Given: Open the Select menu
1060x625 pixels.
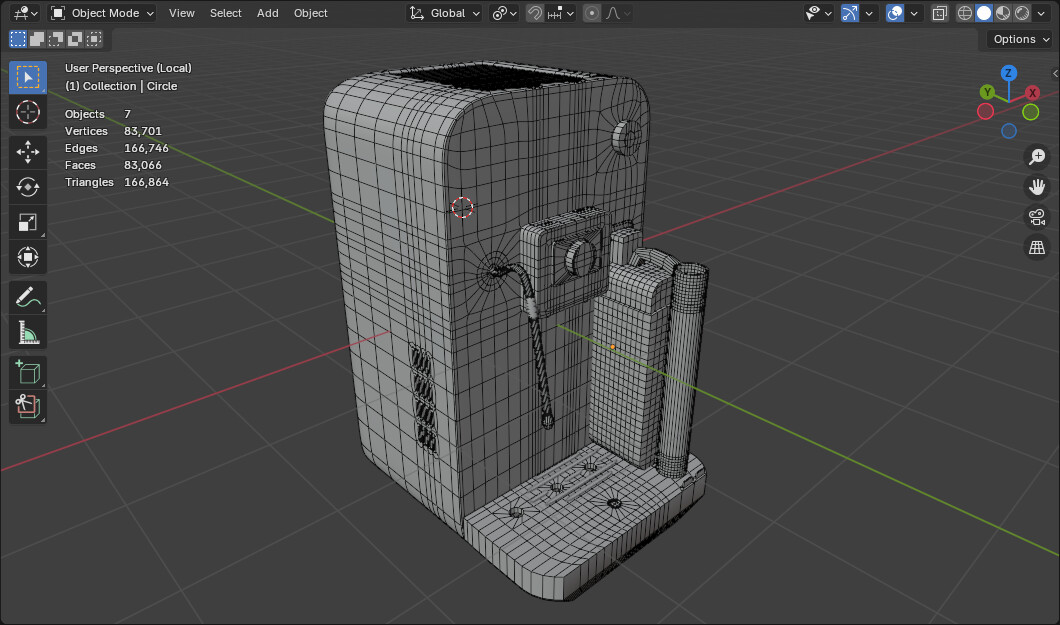Looking at the screenshot, I should pyautogui.click(x=225, y=13).
